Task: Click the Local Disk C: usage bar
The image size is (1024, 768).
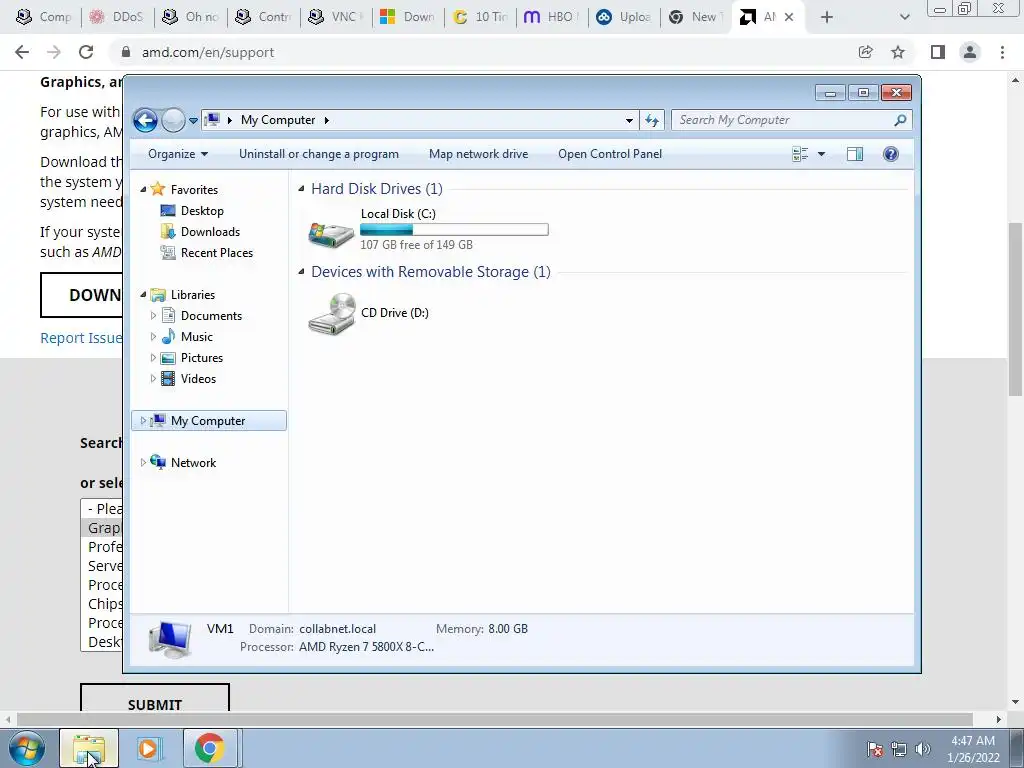Action: [x=455, y=229]
